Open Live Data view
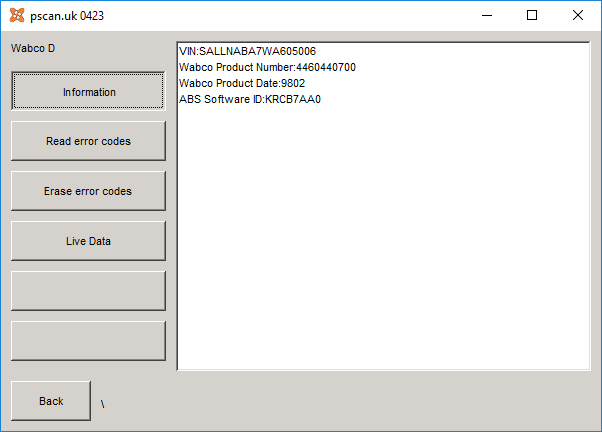 click(88, 241)
